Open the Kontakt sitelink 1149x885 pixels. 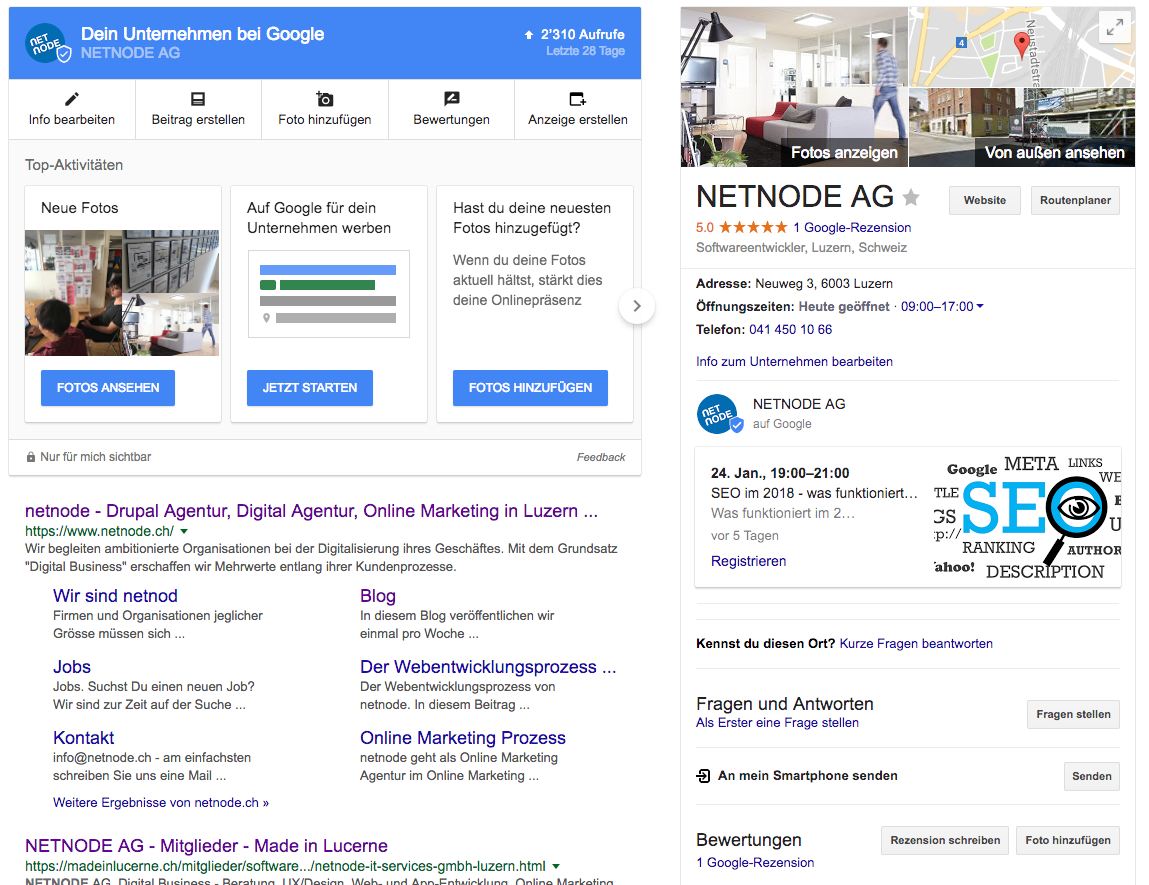(x=84, y=738)
